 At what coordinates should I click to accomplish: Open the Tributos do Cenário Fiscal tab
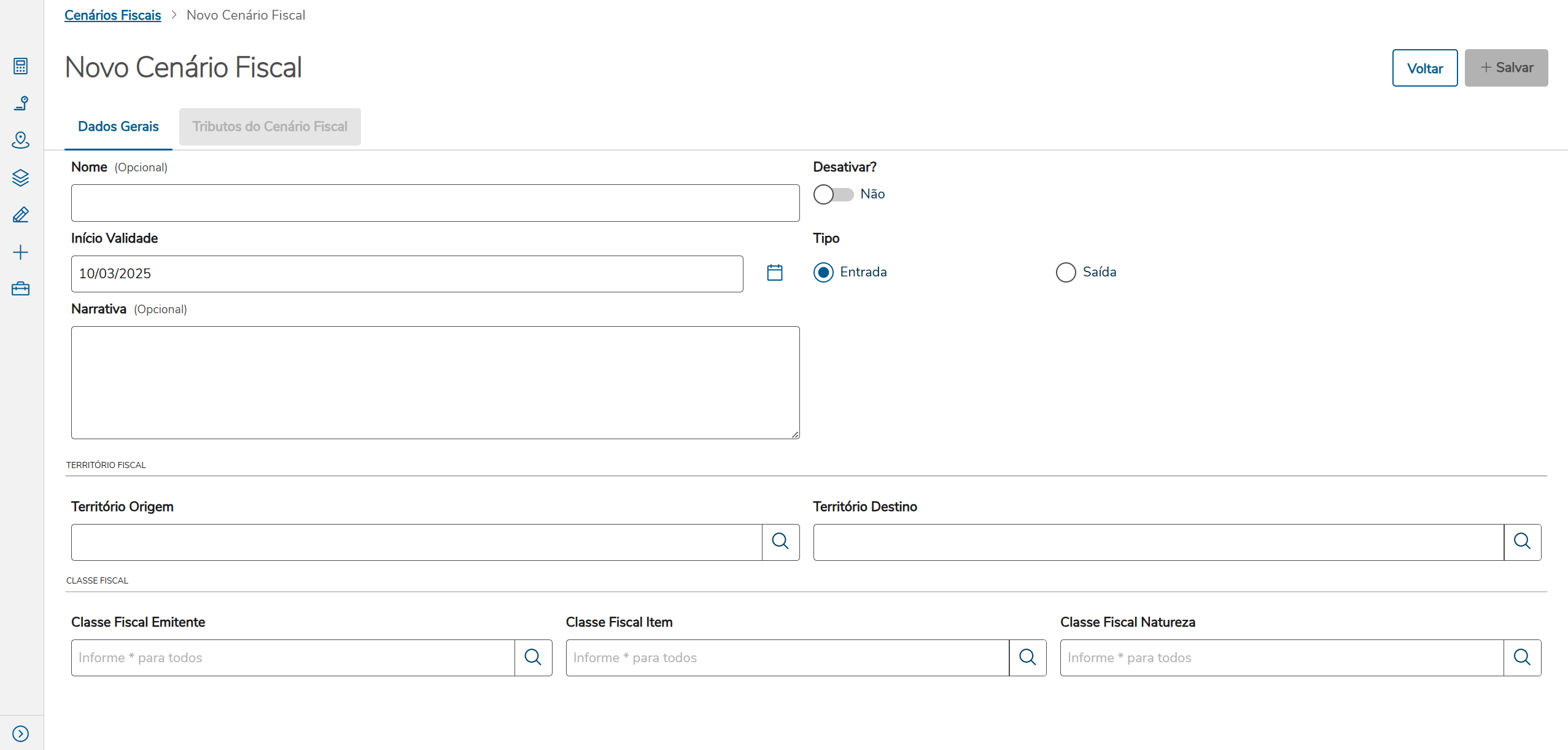coord(270,127)
